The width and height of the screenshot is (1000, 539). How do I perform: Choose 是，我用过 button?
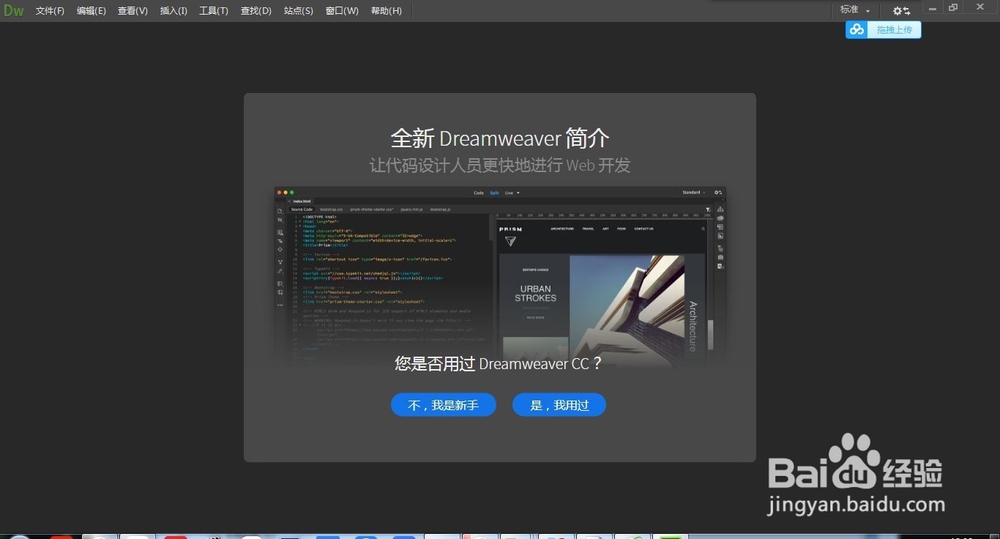[x=559, y=404]
